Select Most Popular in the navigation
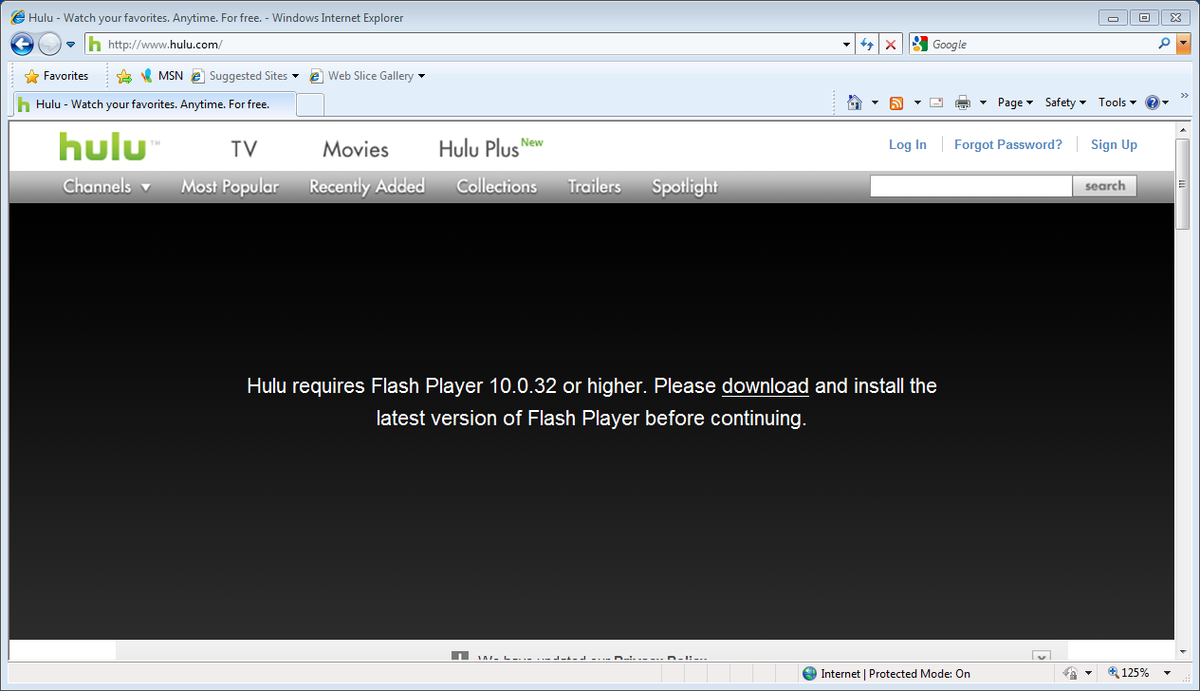The height and width of the screenshot is (691, 1200). [x=230, y=186]
